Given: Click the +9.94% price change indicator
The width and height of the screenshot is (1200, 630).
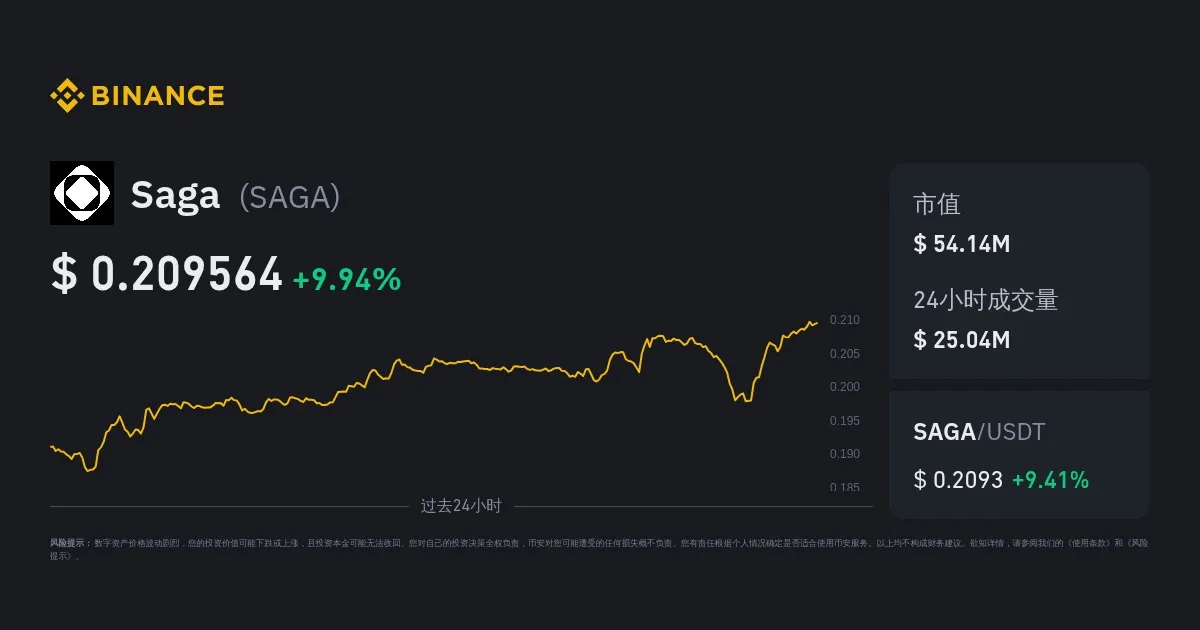Looking at the screenshot, I should point(347,280).
